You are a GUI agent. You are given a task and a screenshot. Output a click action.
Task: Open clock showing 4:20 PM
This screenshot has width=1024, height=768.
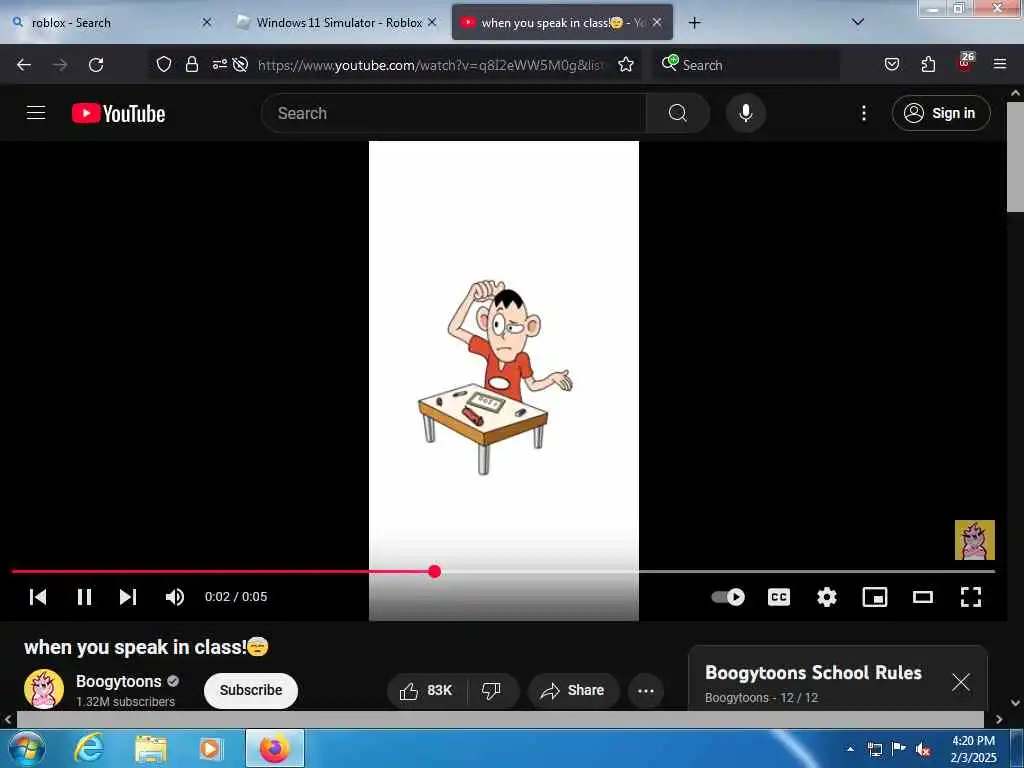pos(973,749)
